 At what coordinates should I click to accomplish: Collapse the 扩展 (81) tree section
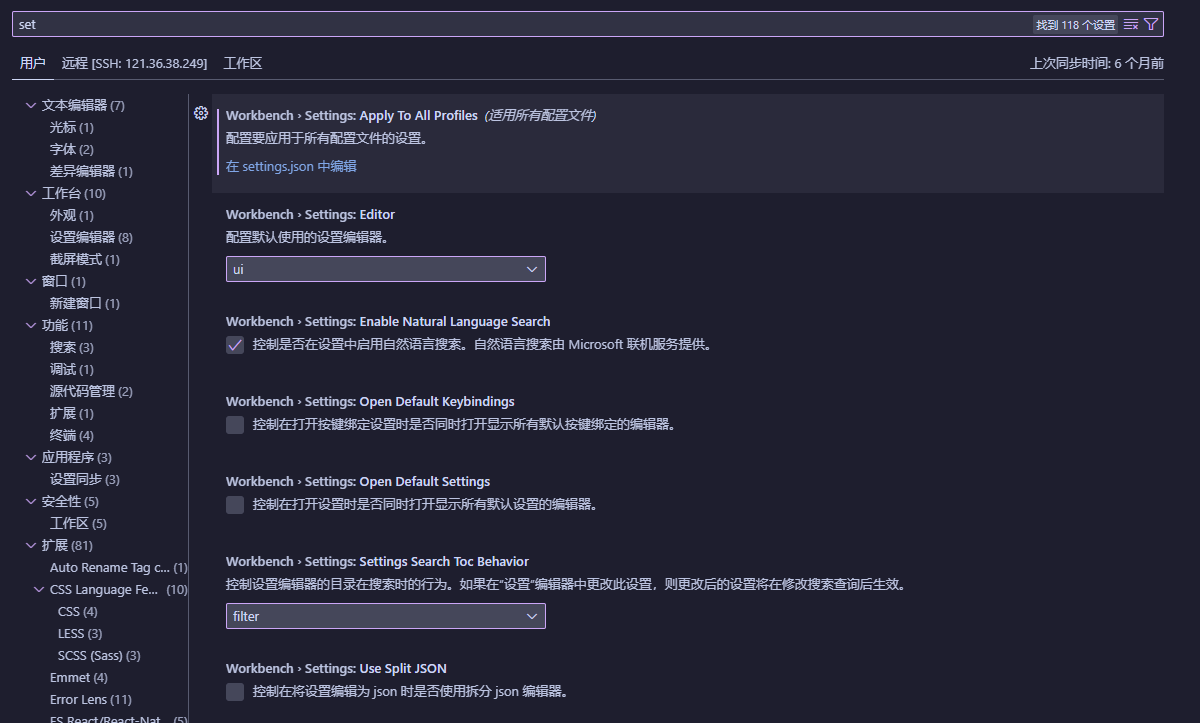(31, 545)
